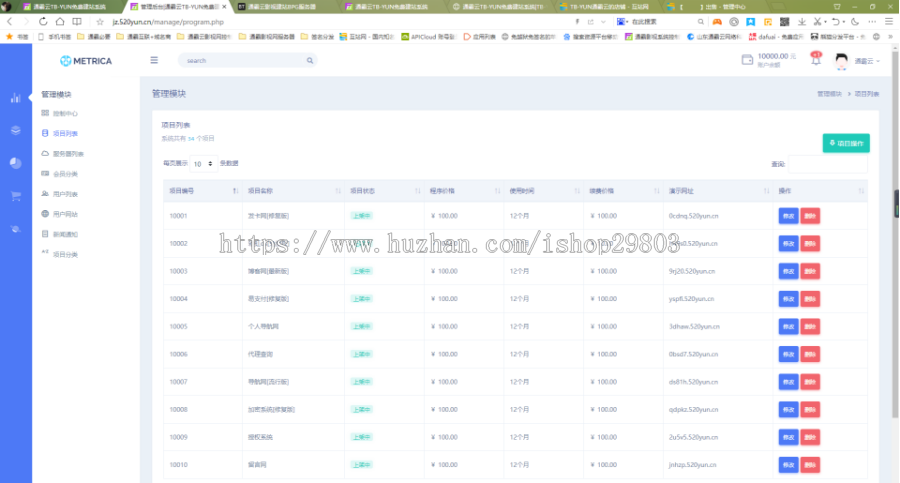The image size is (900, 483).
Task: Click blue edit button for project 10010
Action: tap(788, 465)
